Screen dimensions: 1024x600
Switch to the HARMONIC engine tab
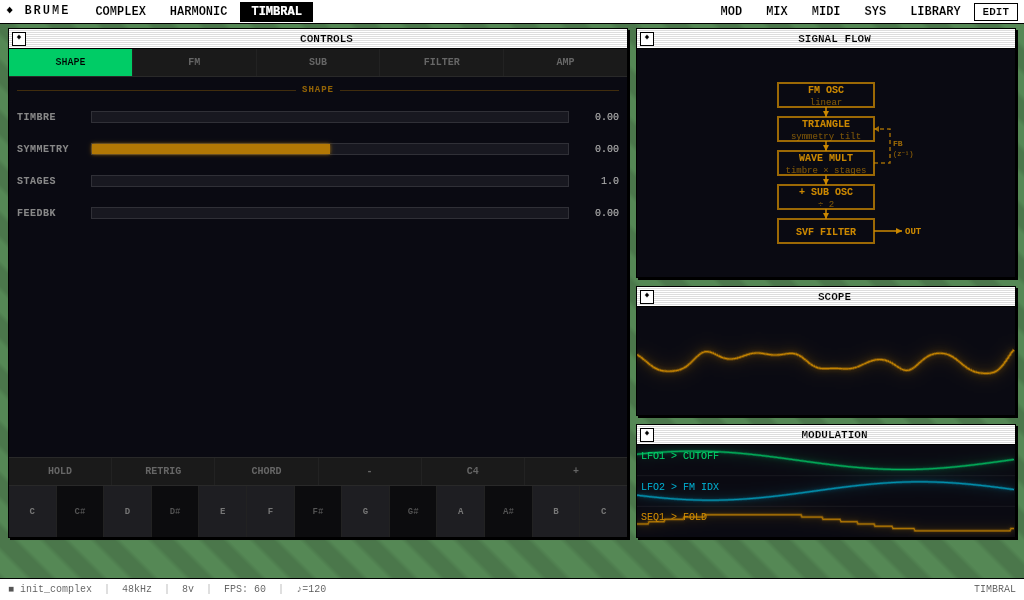[x=198, y=12]
